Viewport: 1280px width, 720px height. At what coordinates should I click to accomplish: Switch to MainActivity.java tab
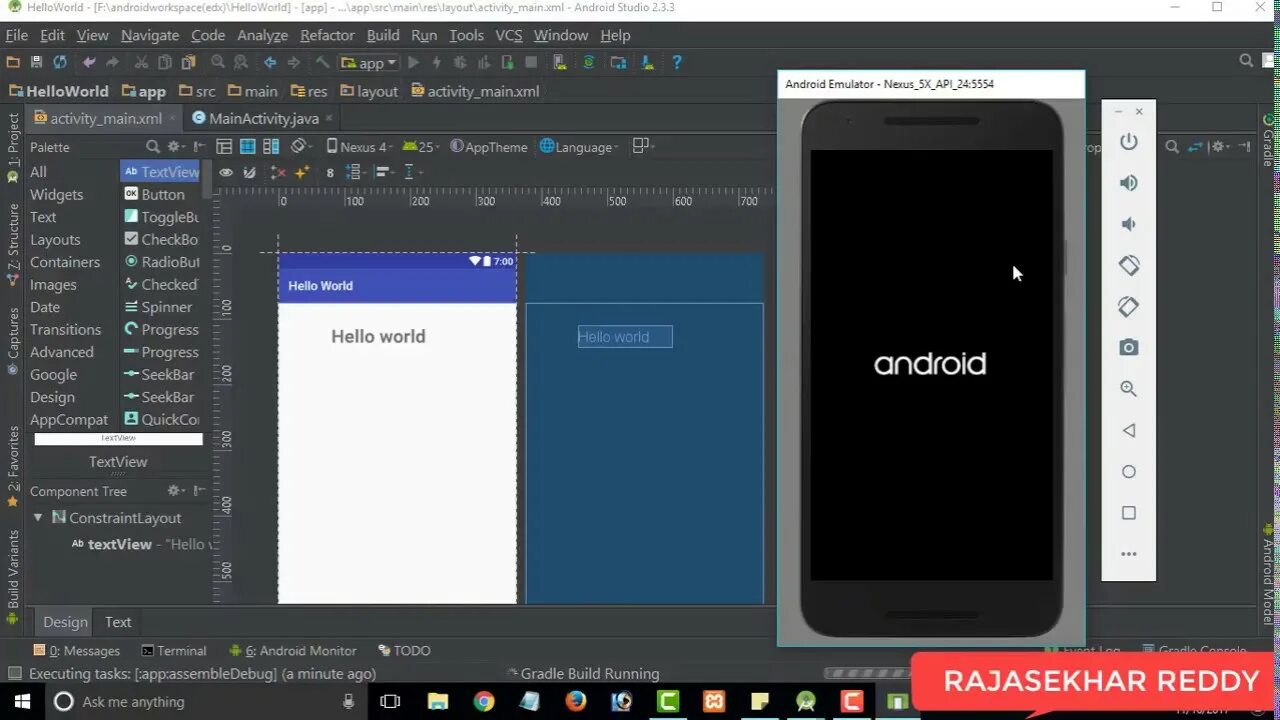(x=263, y=118)
